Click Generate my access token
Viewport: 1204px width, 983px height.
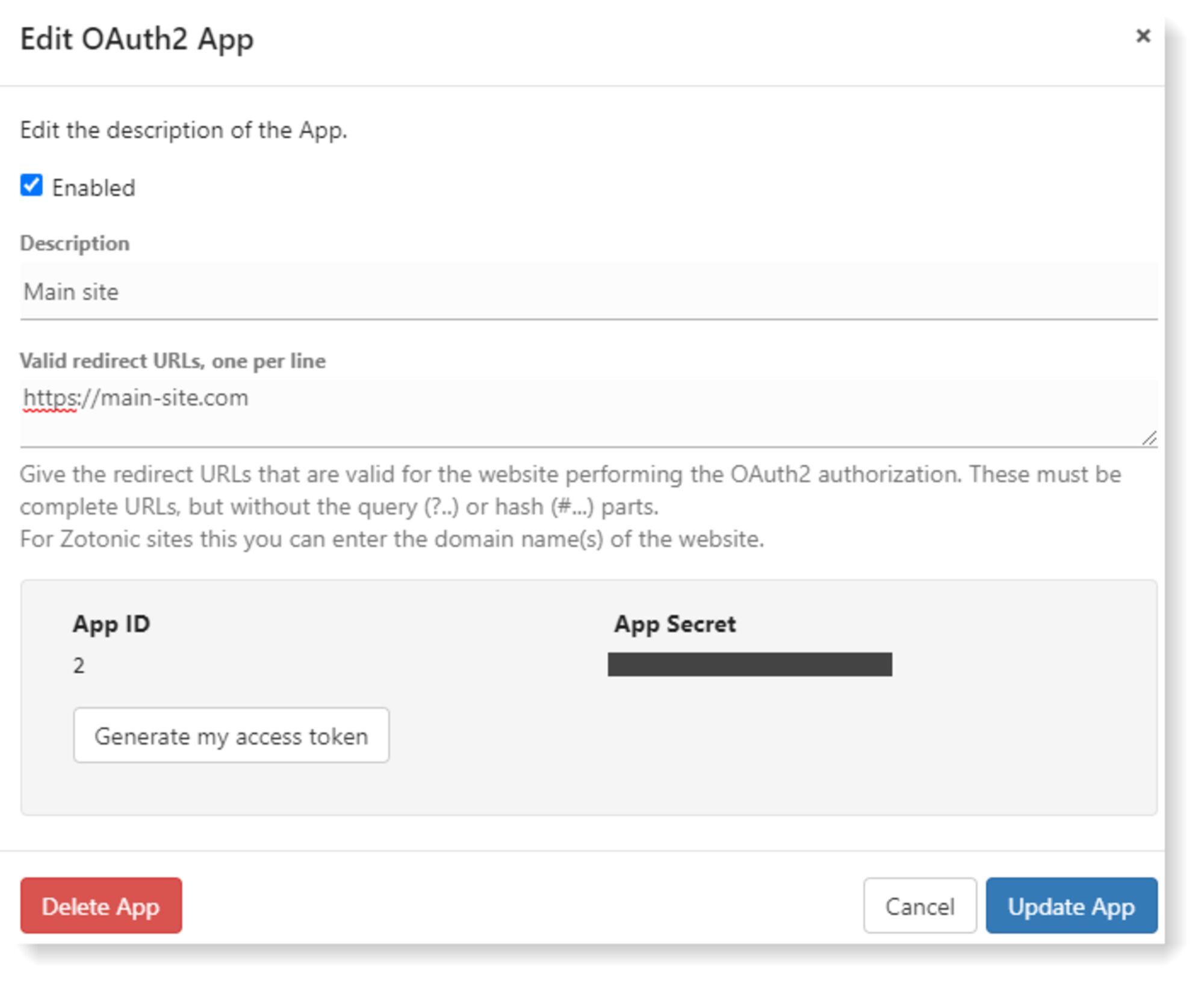[x=231, y=736]
